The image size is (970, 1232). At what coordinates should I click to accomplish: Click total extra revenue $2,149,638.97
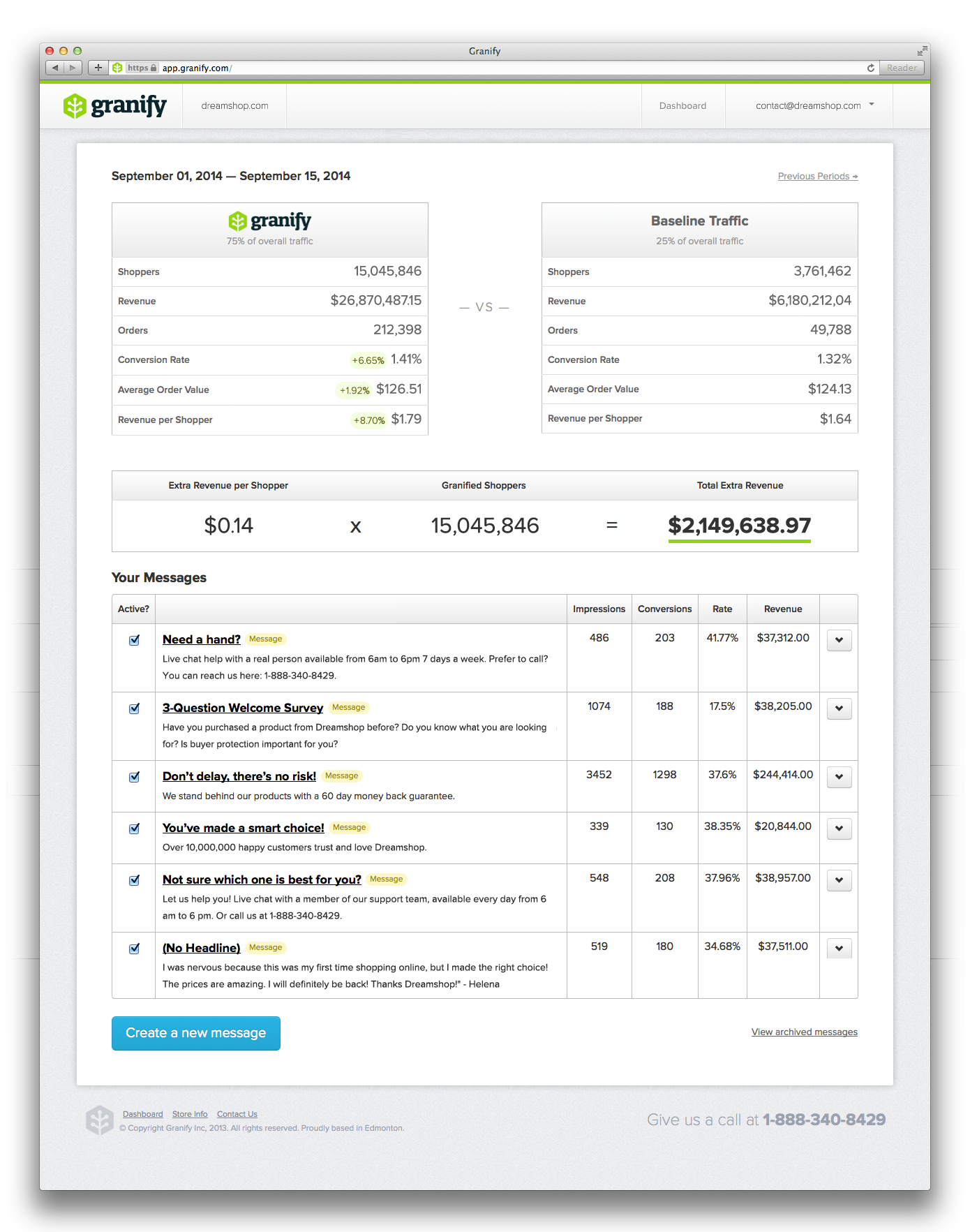[740, 526]
